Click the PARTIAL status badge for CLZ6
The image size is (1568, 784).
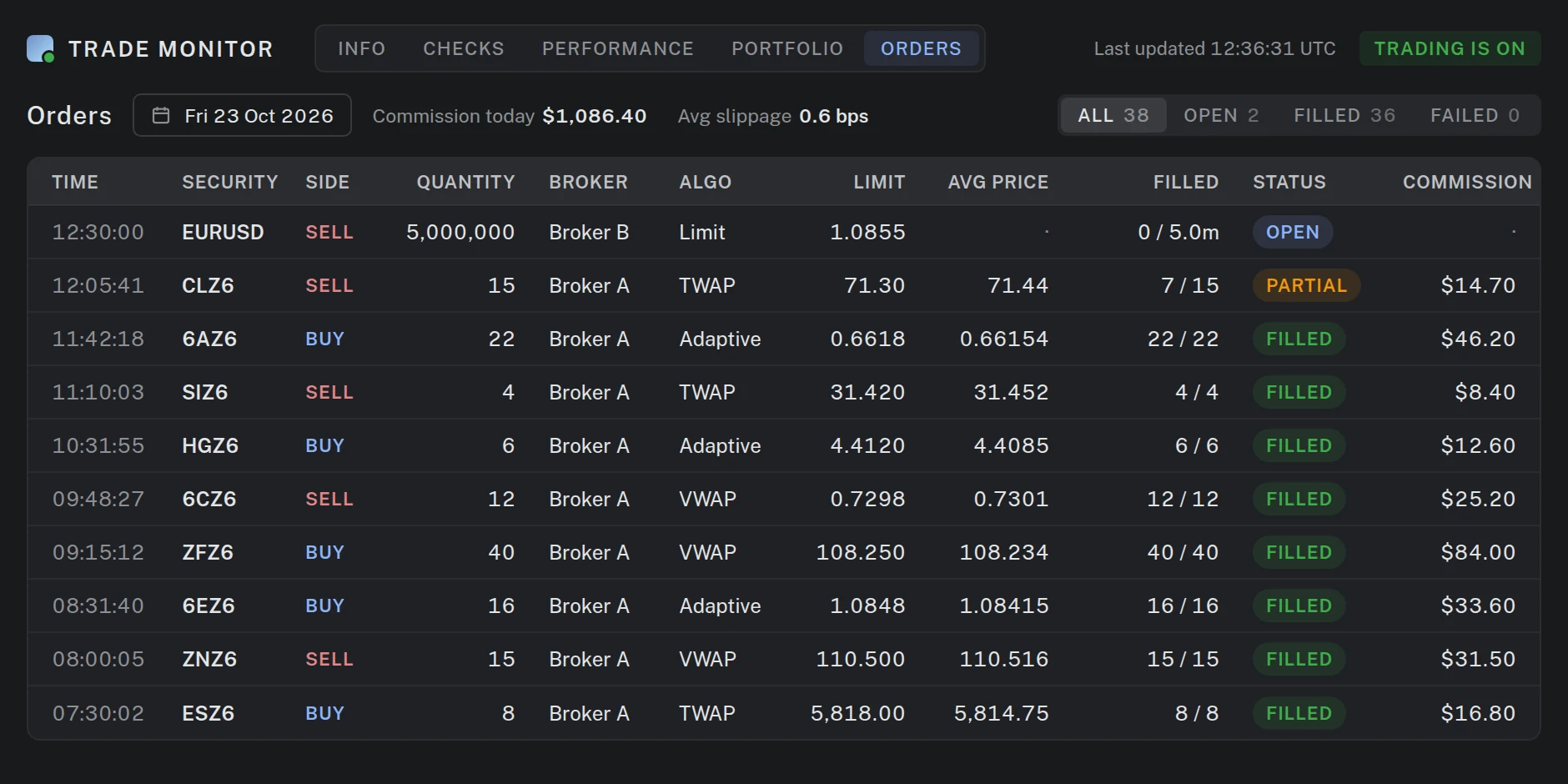coord(1306,285)
